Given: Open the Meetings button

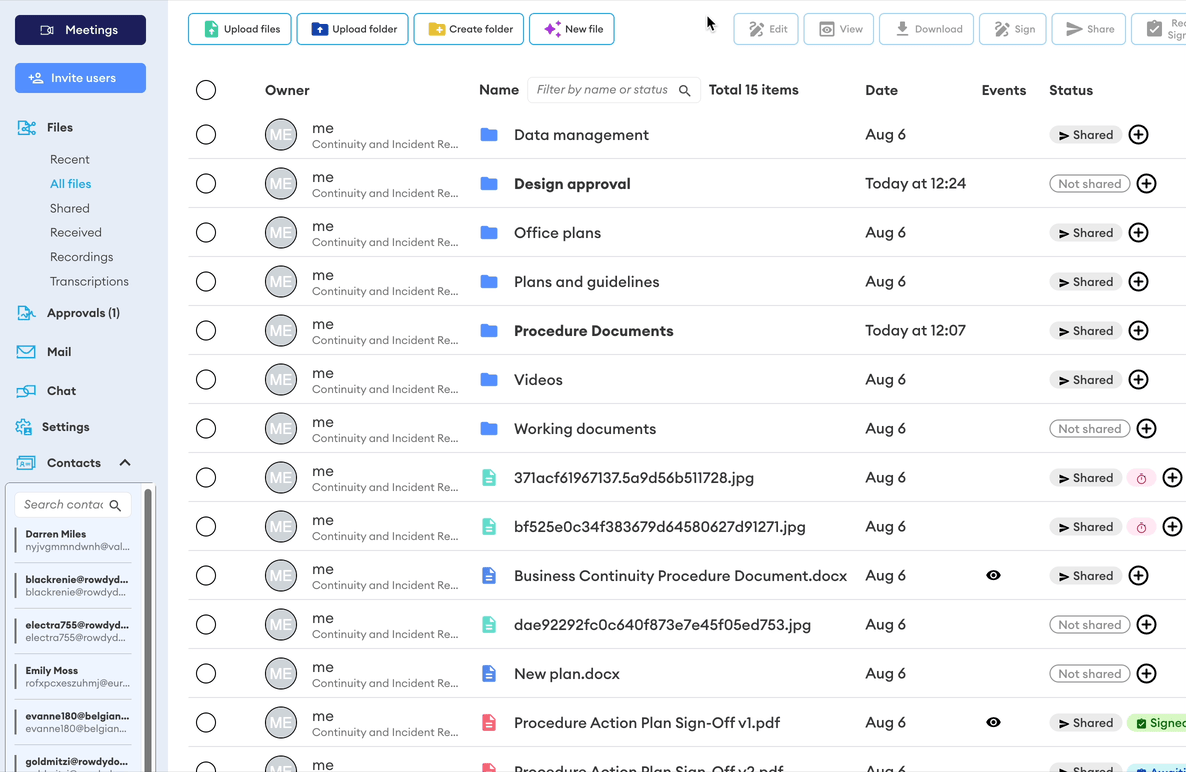Looking at the screenshot, I should tap(80, 30).
